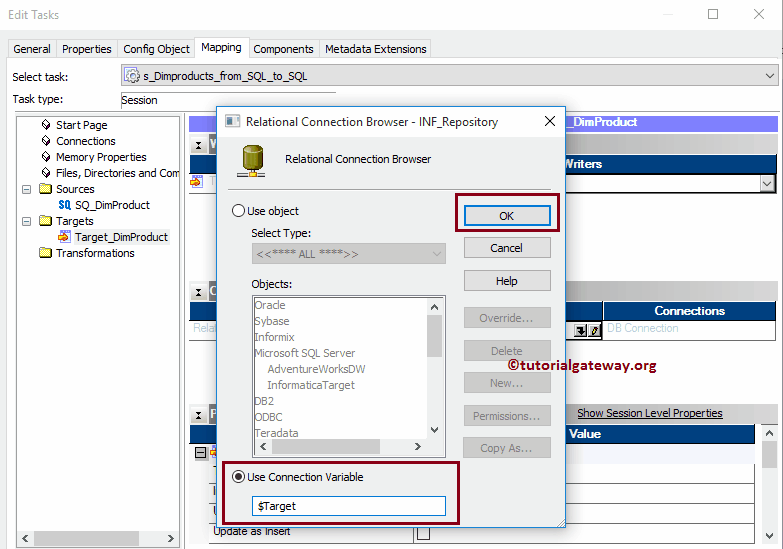Click the Cancel button
Screen dimensions: 783x549
[x=507, y=248]
